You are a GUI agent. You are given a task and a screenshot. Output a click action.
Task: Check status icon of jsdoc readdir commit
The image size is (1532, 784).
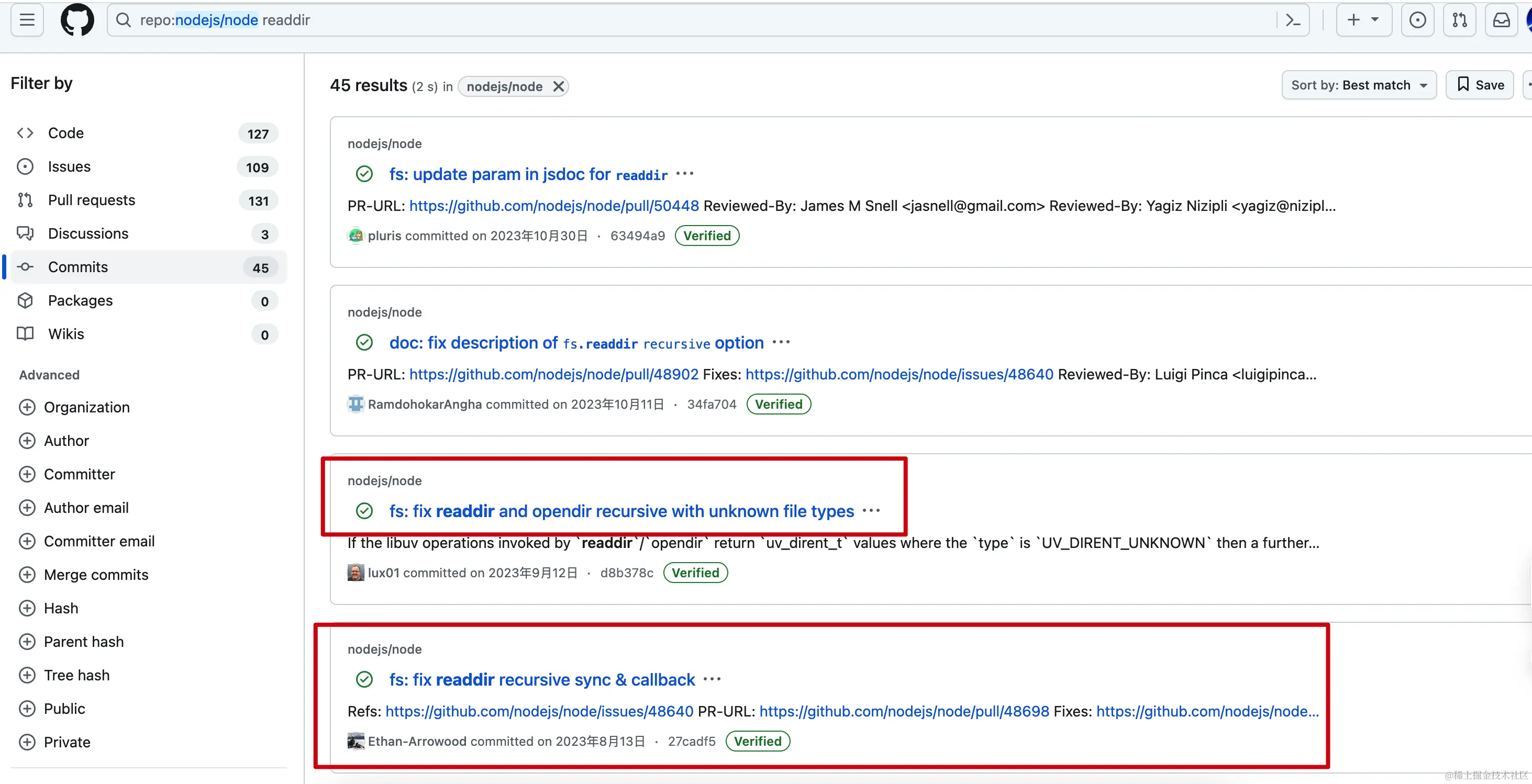click(x=364, y=174)
